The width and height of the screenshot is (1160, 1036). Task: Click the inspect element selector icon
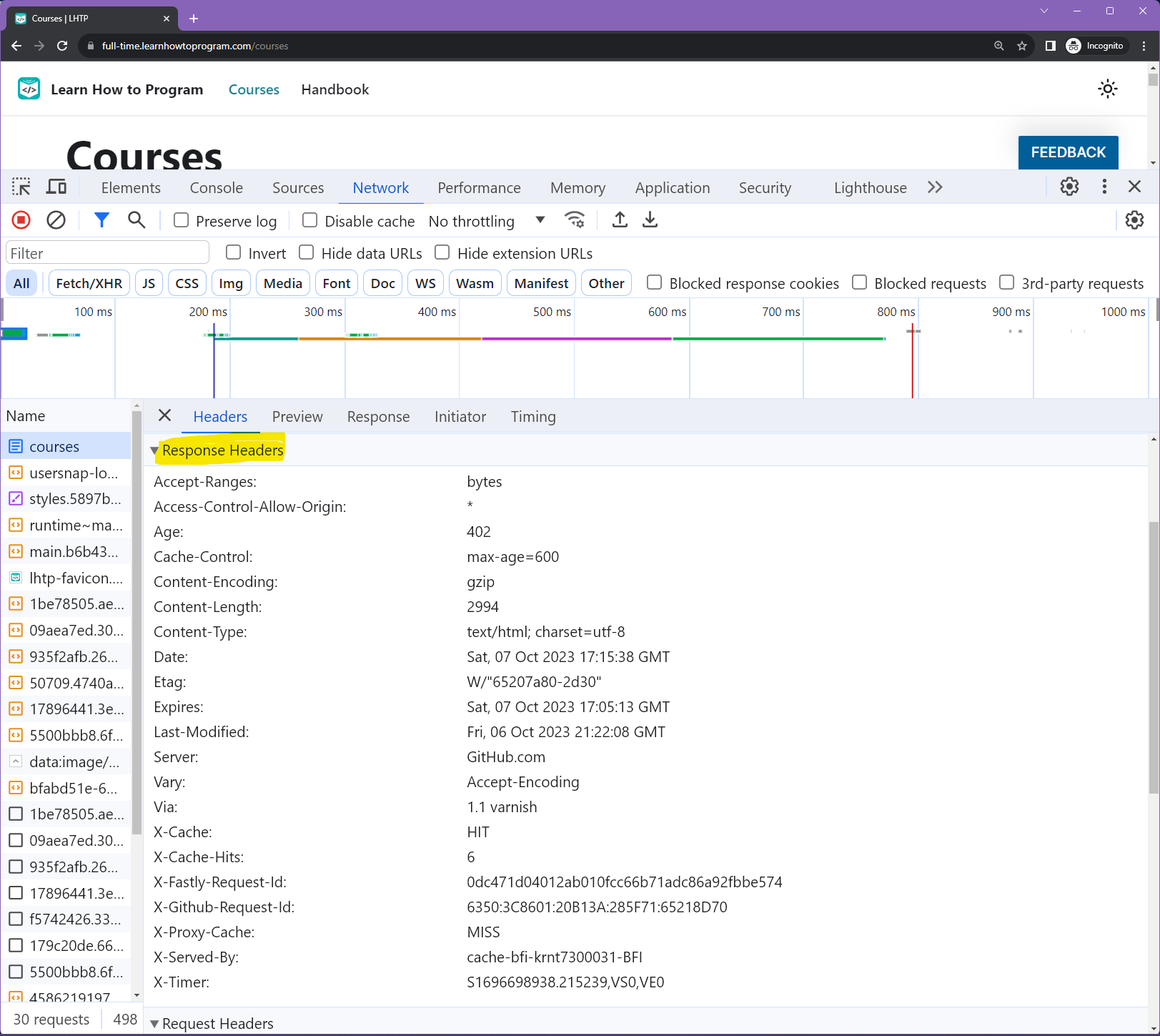21,187
